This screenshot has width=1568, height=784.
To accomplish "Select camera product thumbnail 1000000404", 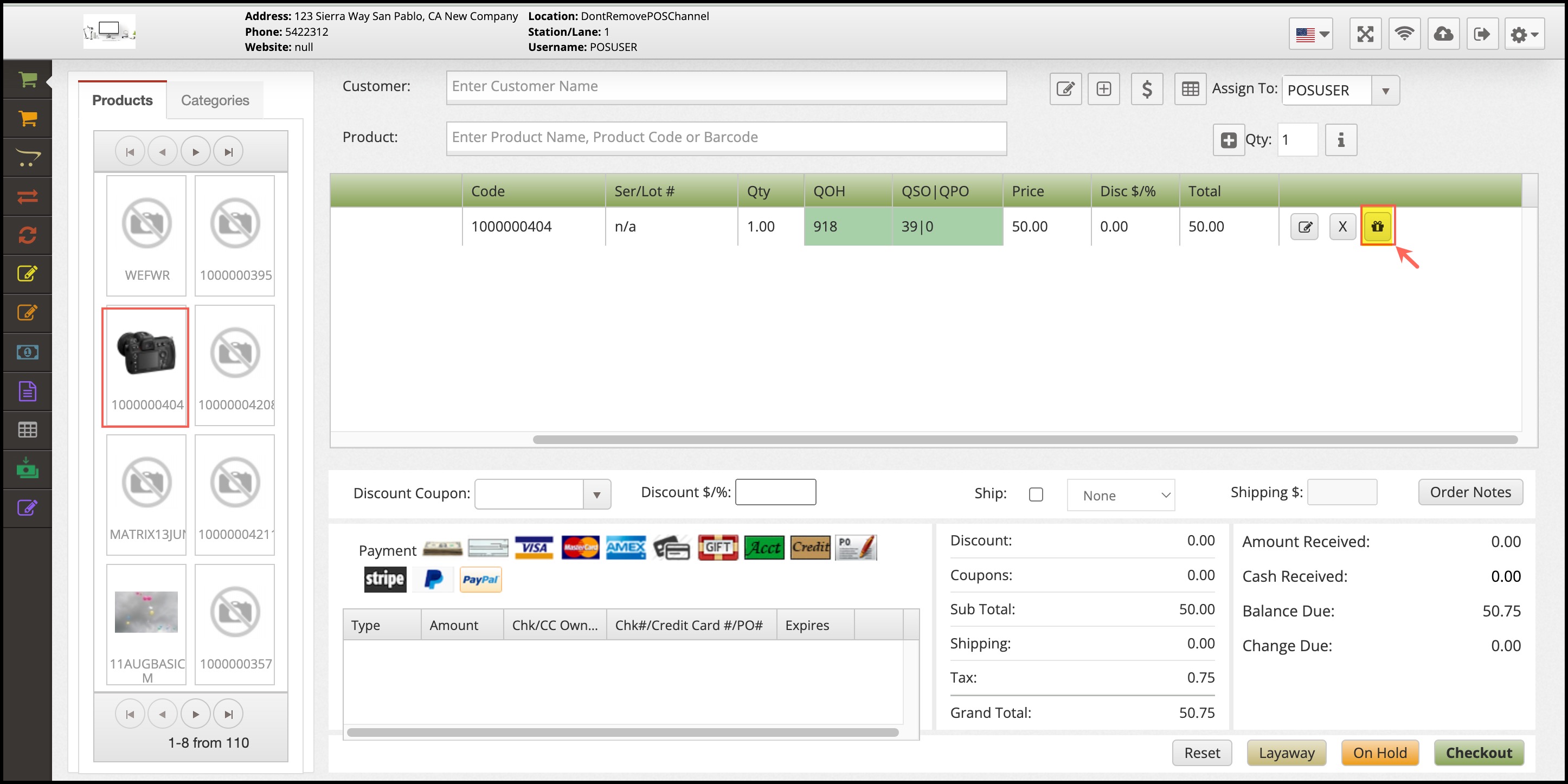I will [x=146, y=367].
